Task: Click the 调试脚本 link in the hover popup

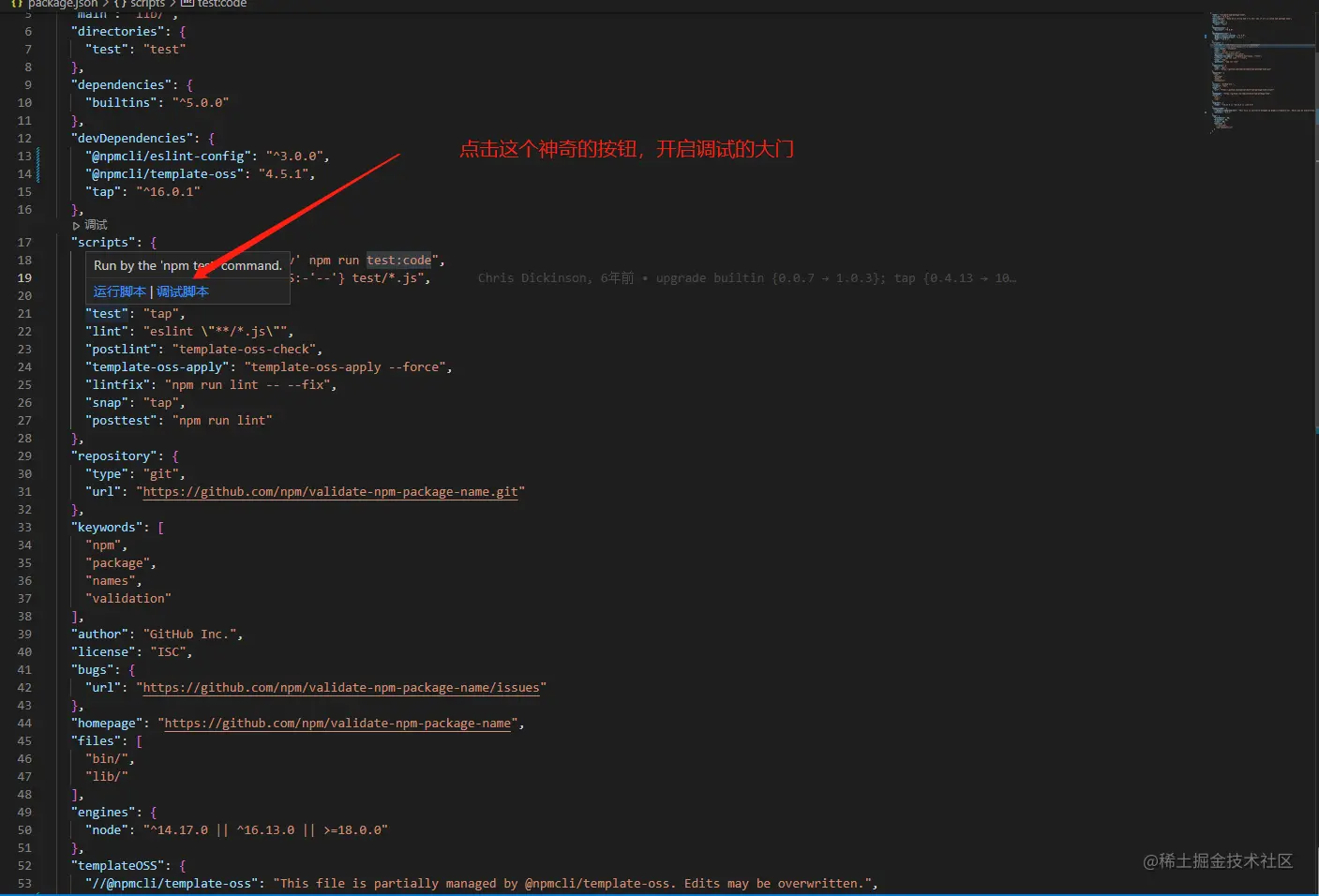Action: pyautogui.click(x=183, y=291)
